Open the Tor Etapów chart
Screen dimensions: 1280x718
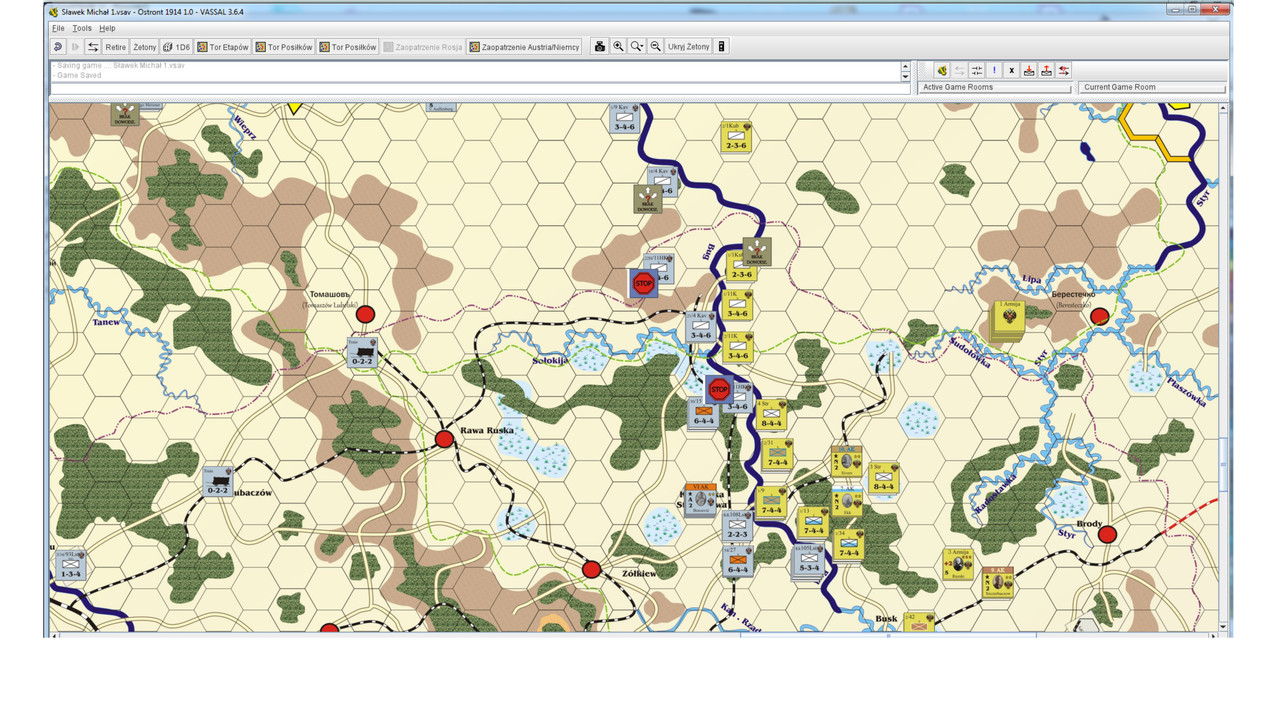[222, 47]
